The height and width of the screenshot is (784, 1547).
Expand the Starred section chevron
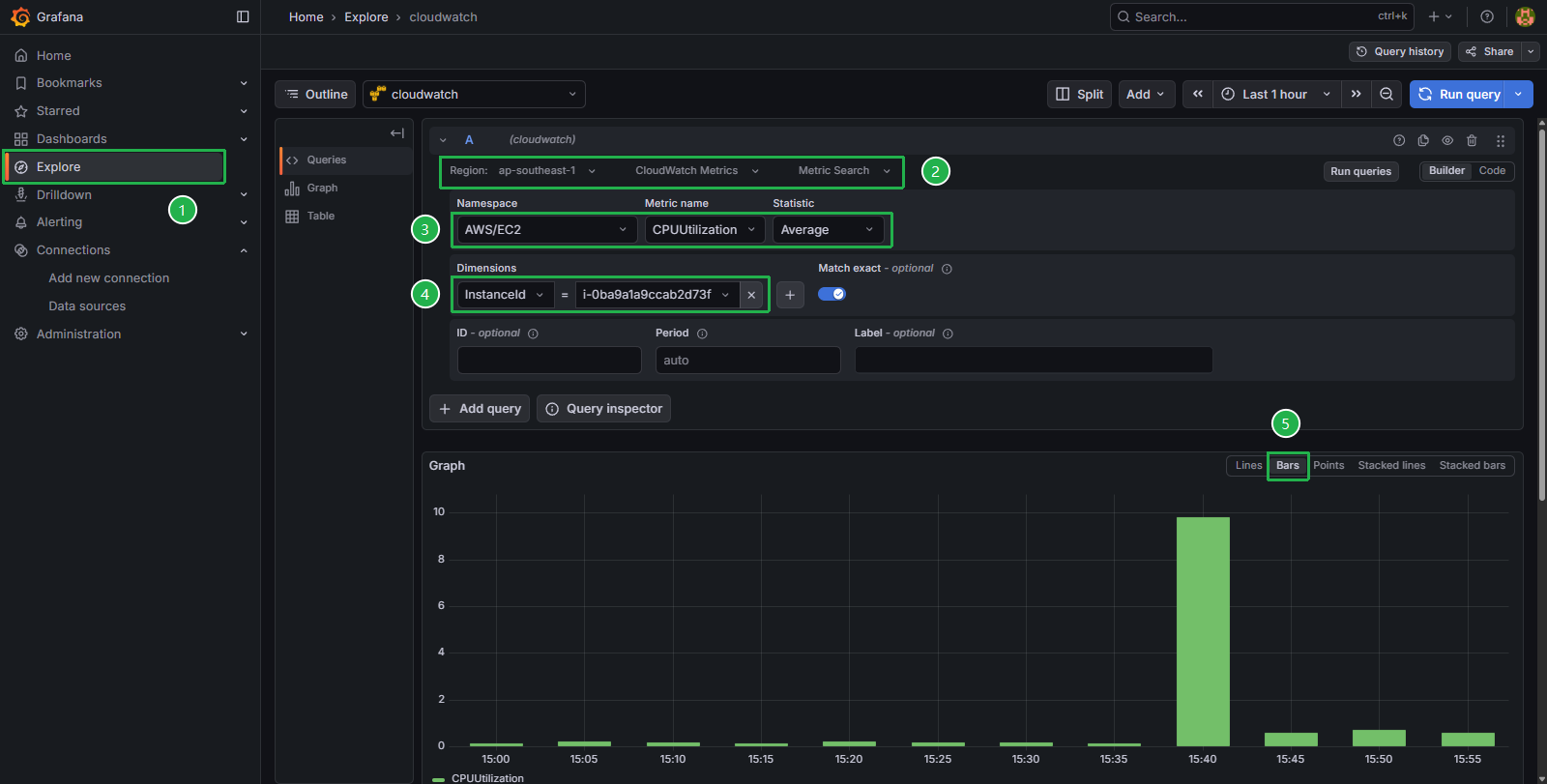244,111
